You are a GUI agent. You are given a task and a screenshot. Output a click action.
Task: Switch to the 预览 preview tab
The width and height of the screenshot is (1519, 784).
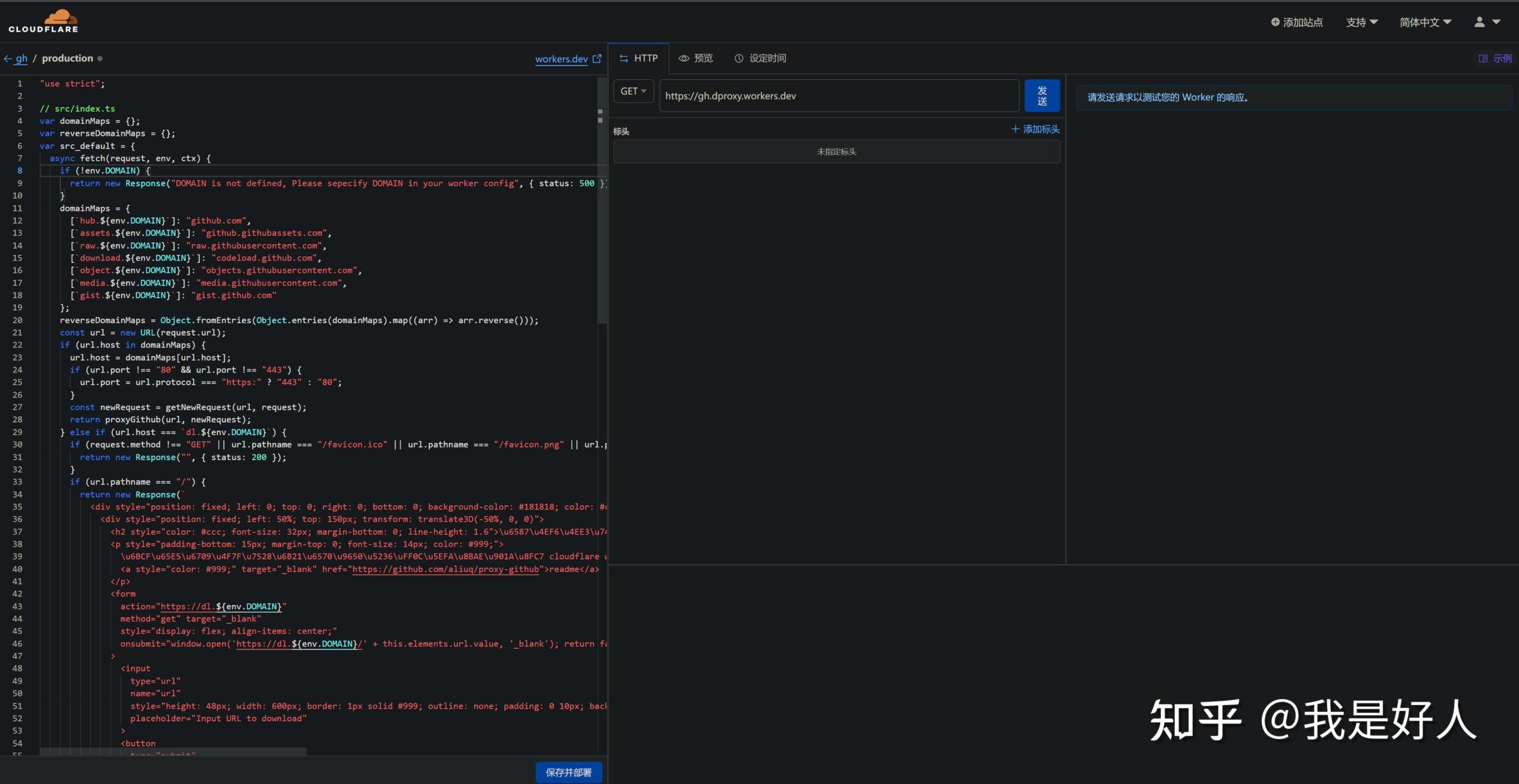[696, 58]
